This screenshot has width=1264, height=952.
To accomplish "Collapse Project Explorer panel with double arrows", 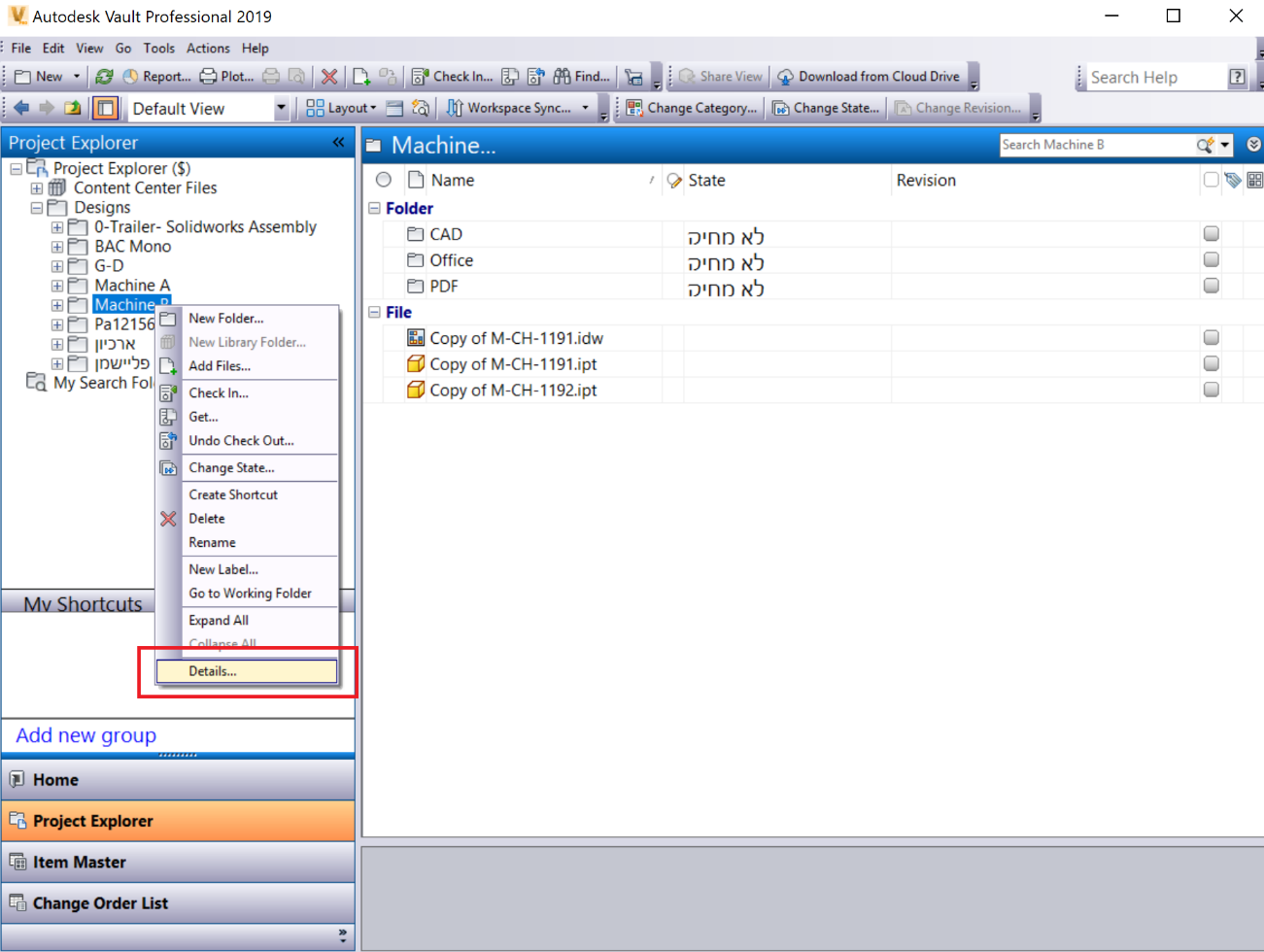I will tap(338, 142).
